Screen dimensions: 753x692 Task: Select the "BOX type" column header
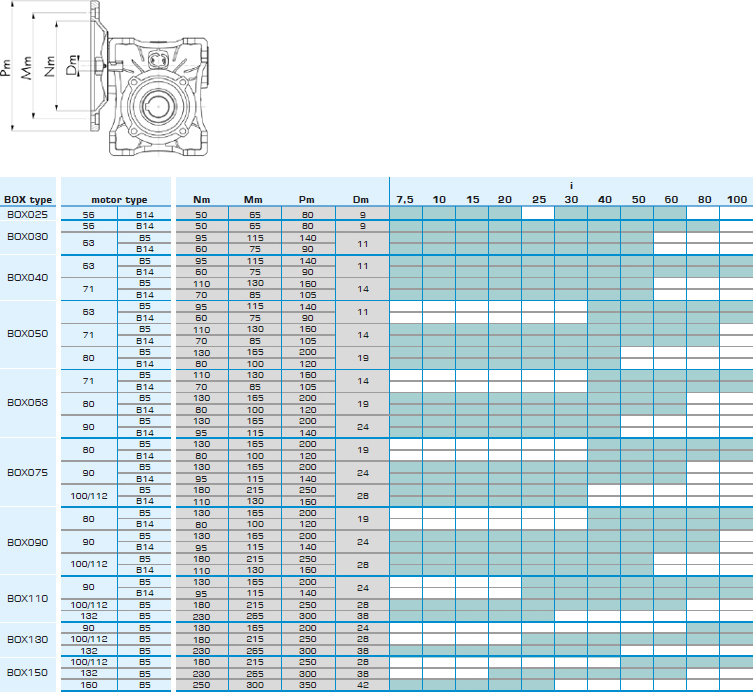pos(28,200)
